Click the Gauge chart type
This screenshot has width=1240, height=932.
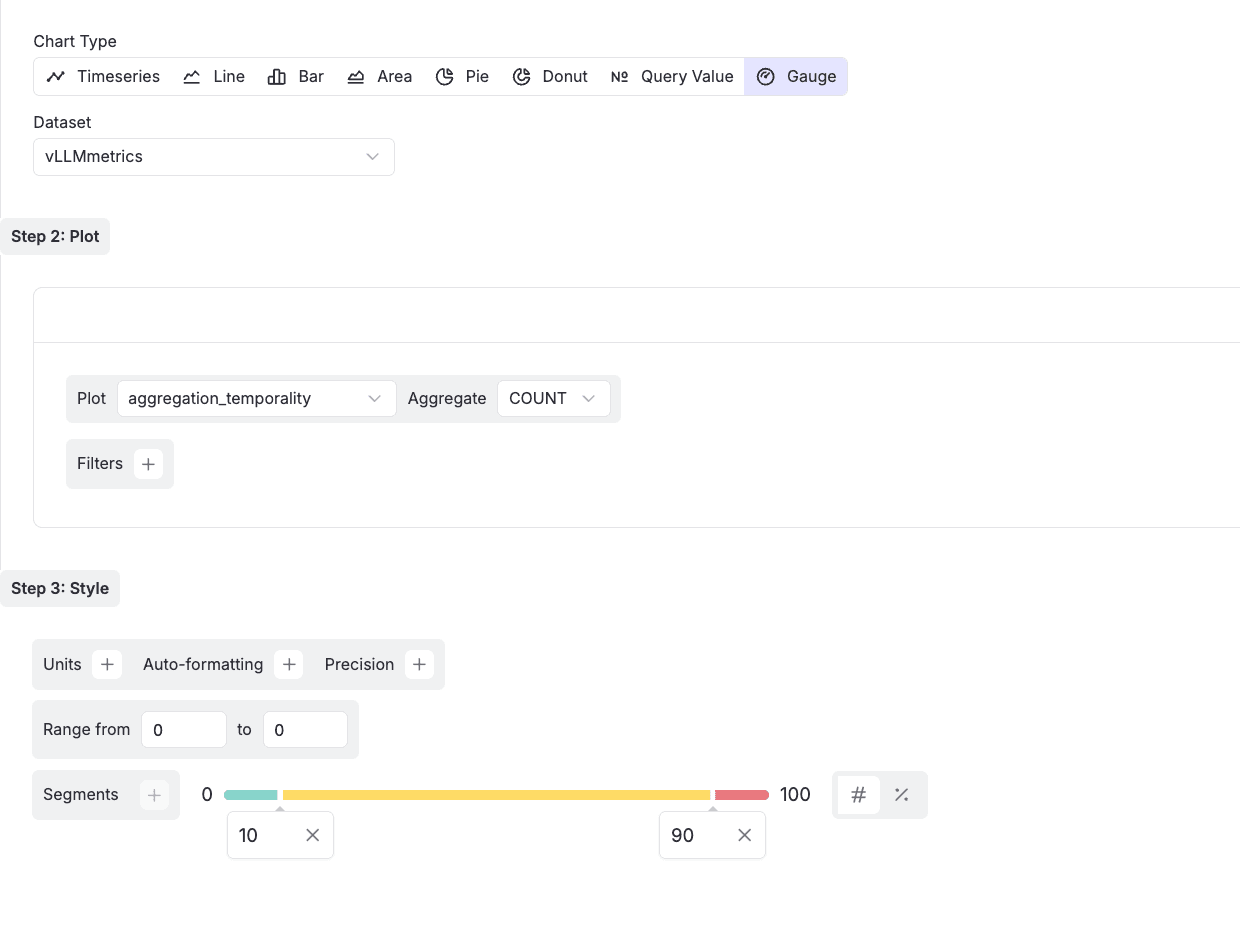[x=796, y=77]
